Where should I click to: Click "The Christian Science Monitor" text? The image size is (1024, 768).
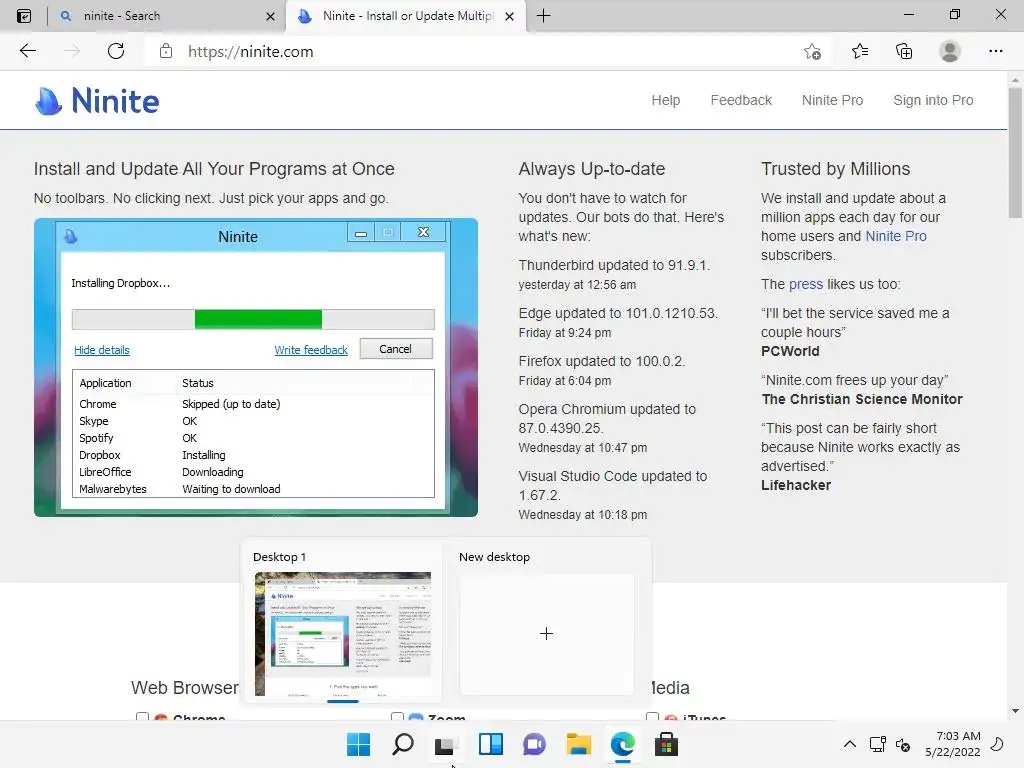pyautogui.click(x=861, y=399)
